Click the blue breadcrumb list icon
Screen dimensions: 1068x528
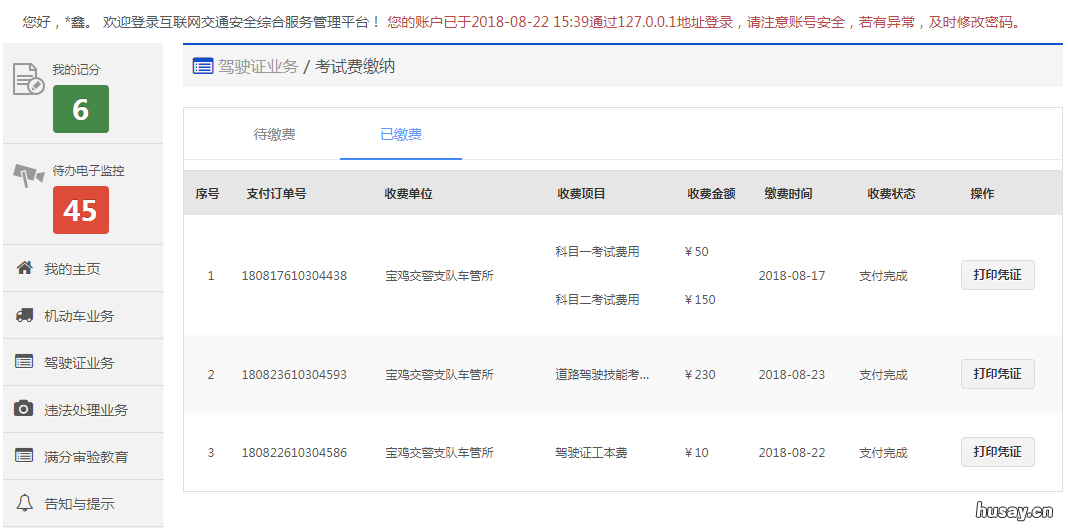point(203,66)
